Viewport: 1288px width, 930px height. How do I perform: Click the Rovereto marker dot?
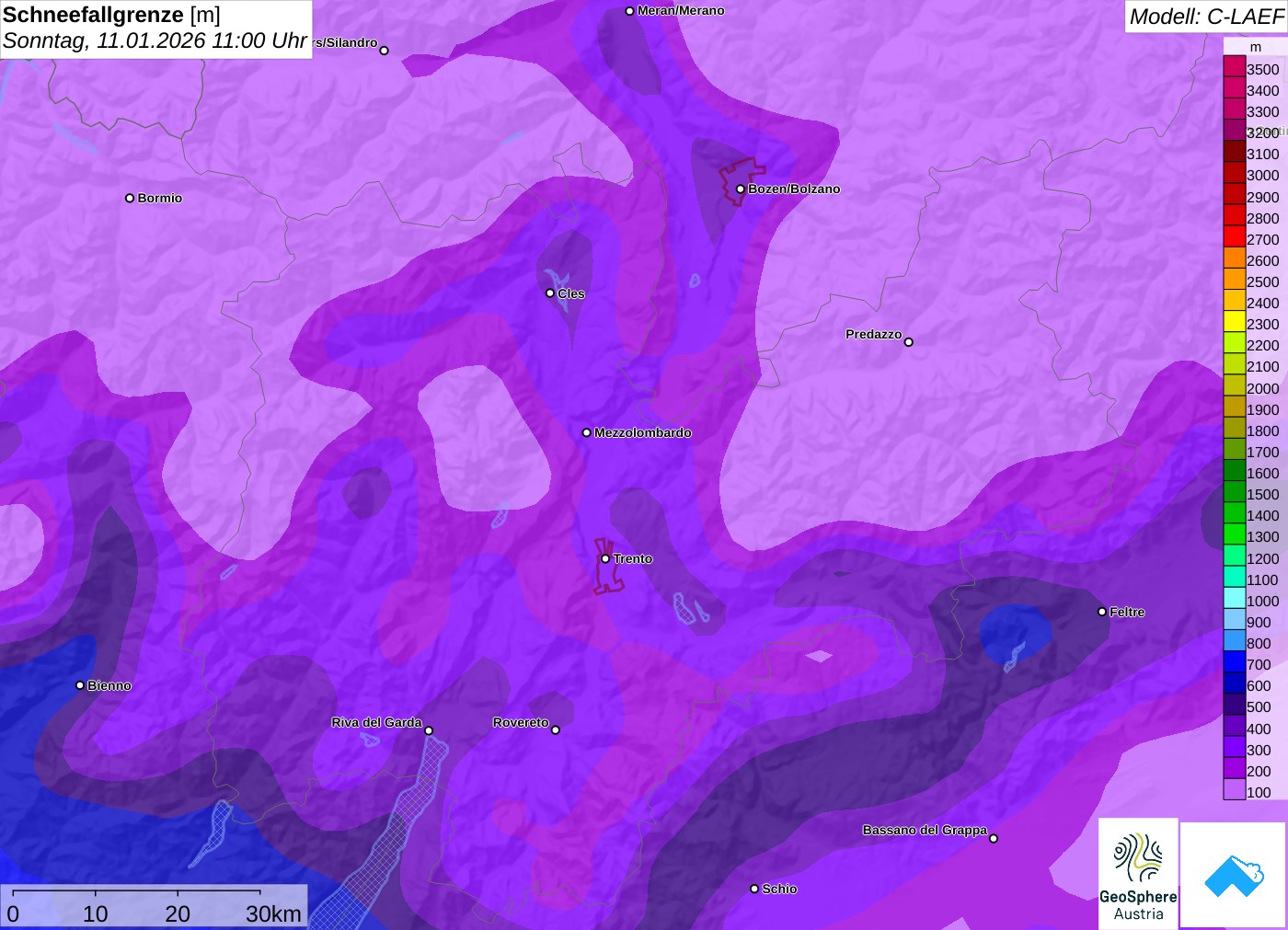click(555, 729)
